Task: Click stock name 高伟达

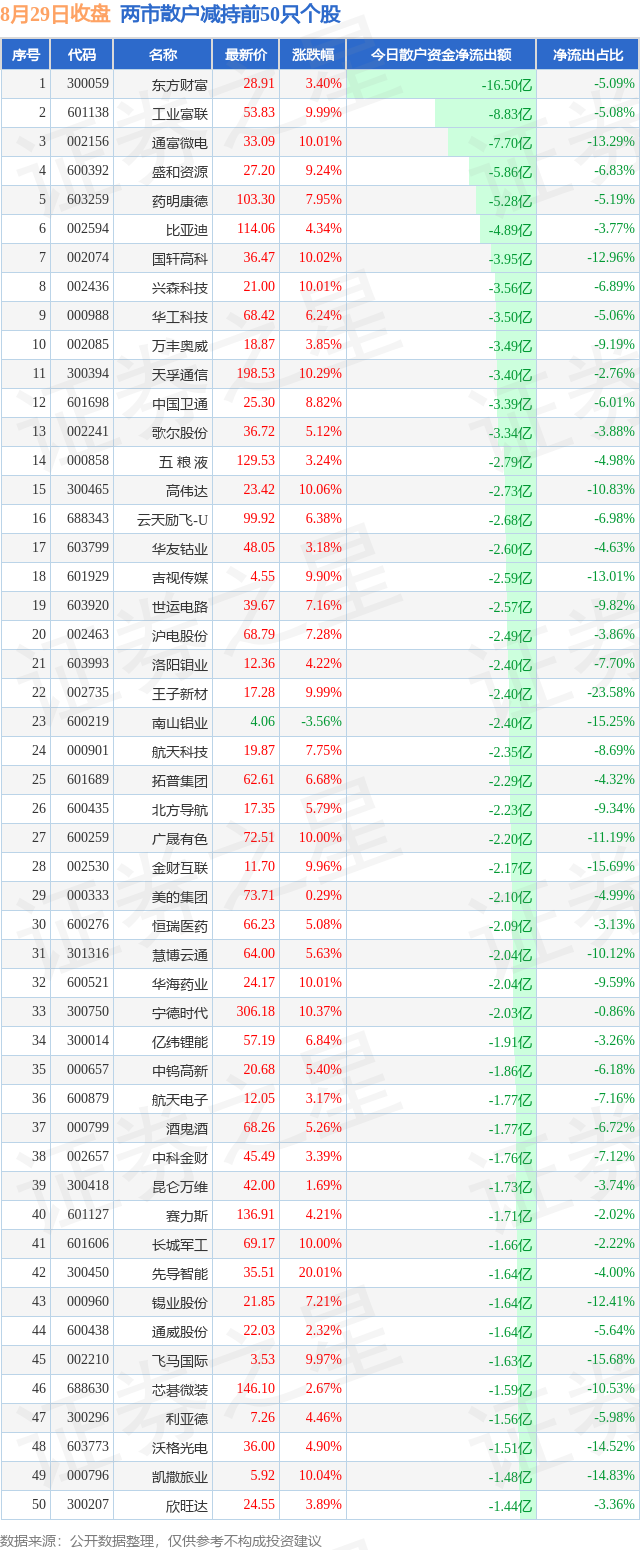Action: [187, 491]
